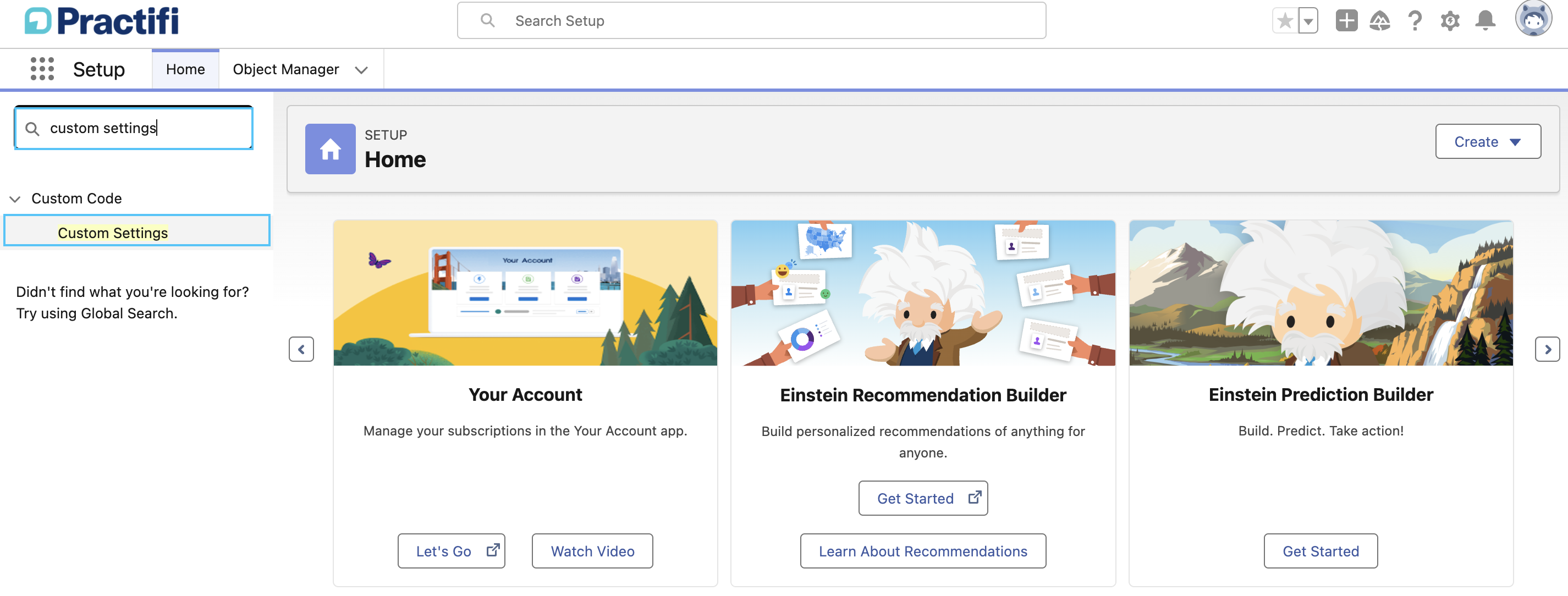Click Watch Video button

pos(592,551)
